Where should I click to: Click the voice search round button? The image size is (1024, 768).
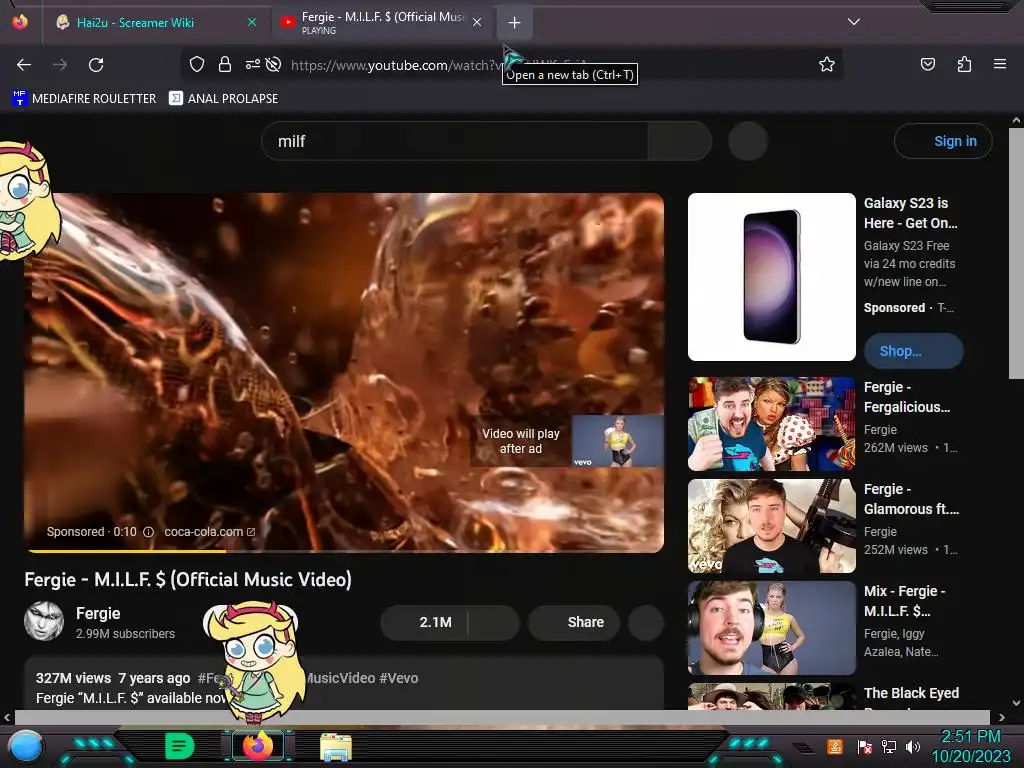(x=748, y=141)
